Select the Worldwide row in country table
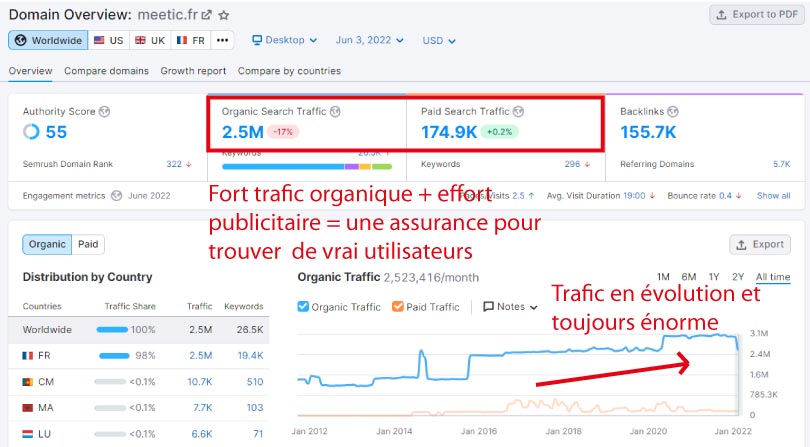Viewport: 810px width, 447px height. [x=138, y=330]
